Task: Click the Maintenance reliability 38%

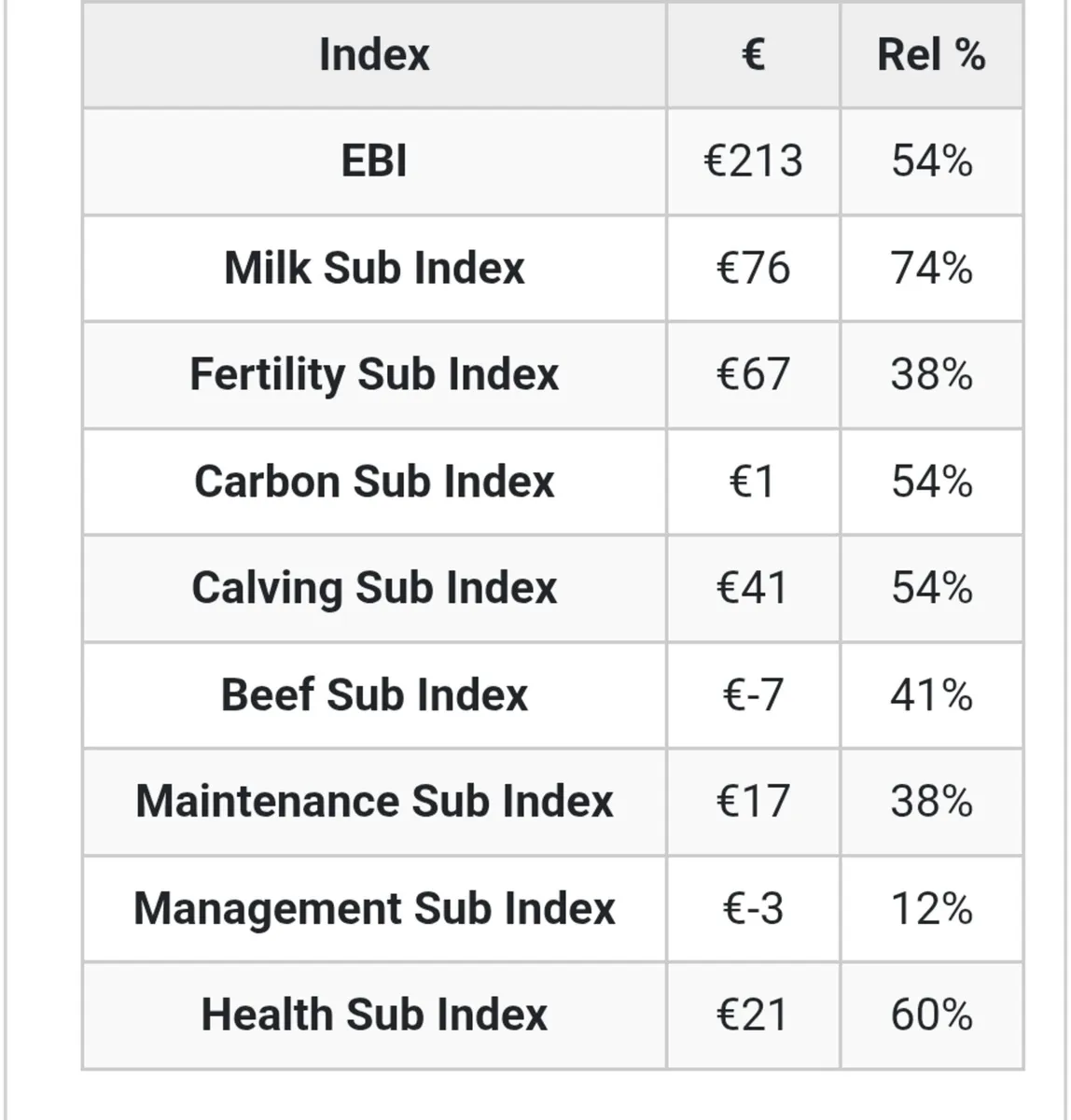Action: (931, 802)
